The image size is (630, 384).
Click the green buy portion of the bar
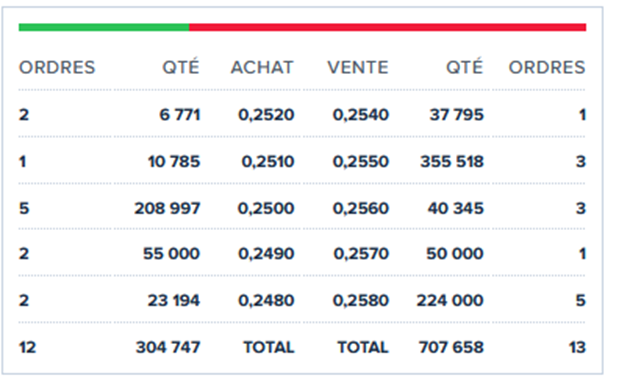[104, 27]
